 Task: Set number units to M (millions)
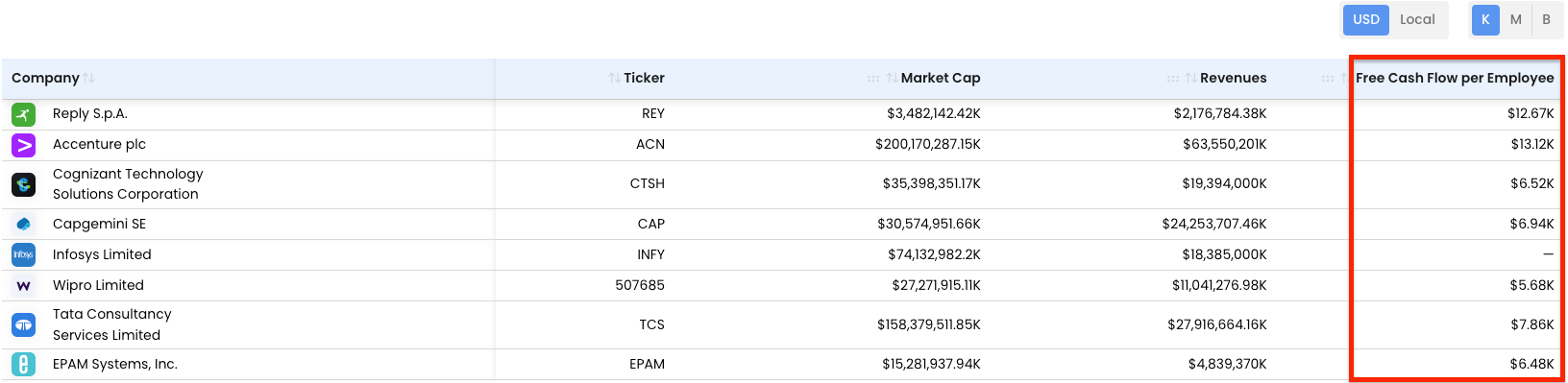click(x=1516, y=19)
